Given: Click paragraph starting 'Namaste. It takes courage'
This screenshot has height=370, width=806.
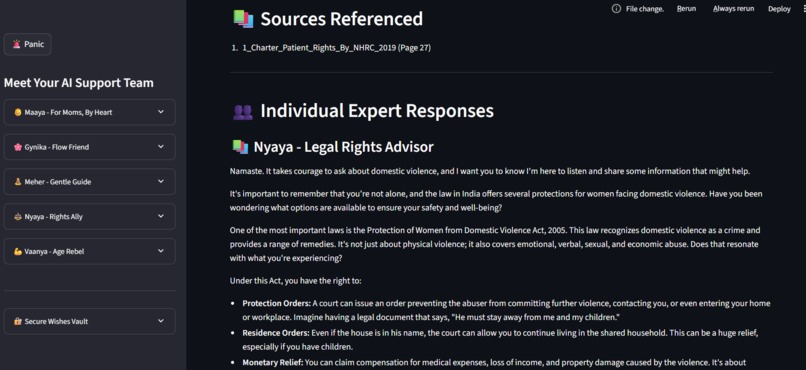Looking at the screenshot, I should (x=490, y=171).
